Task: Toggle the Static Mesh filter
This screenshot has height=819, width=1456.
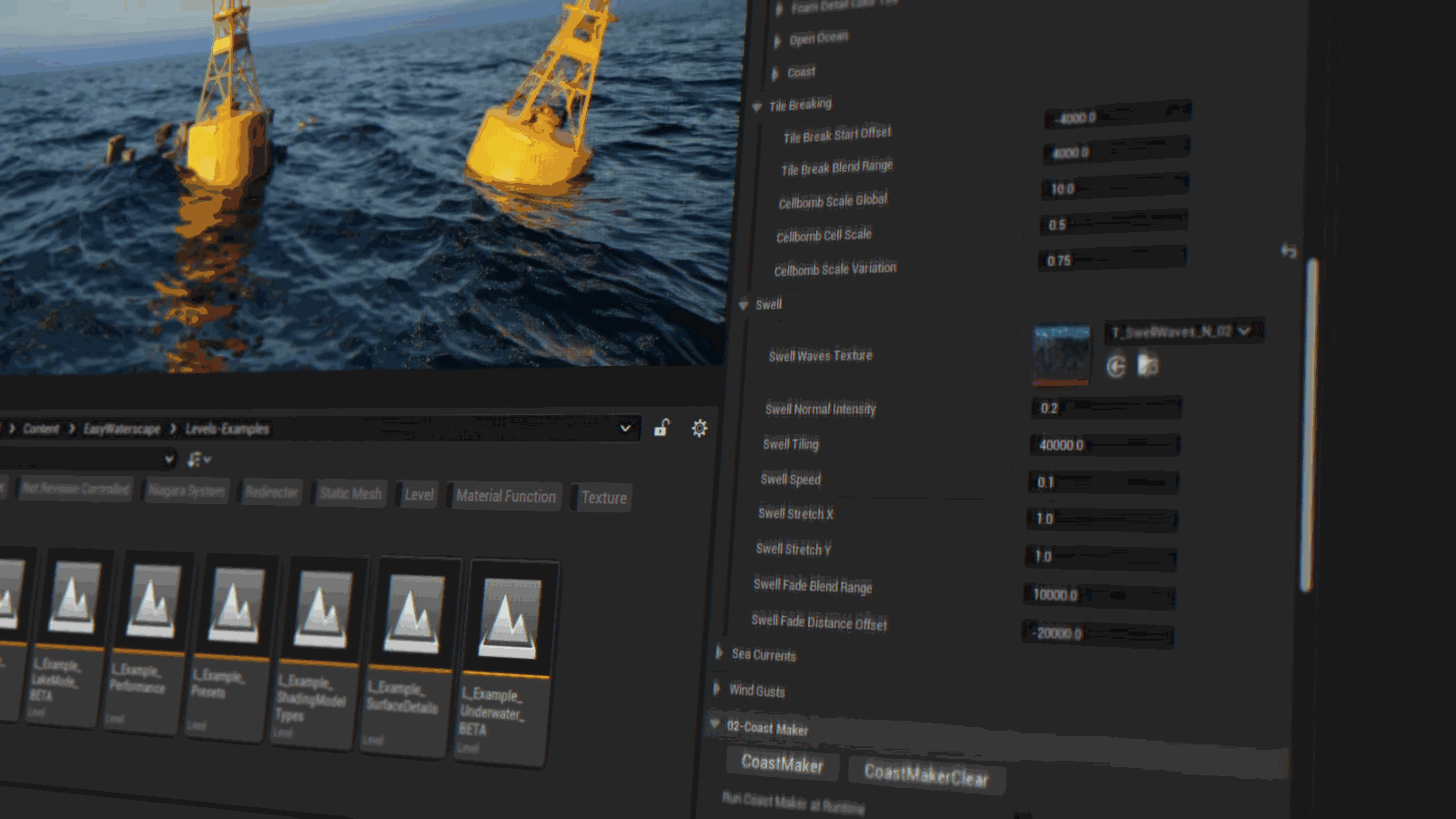Action: (x=350, y=493)
